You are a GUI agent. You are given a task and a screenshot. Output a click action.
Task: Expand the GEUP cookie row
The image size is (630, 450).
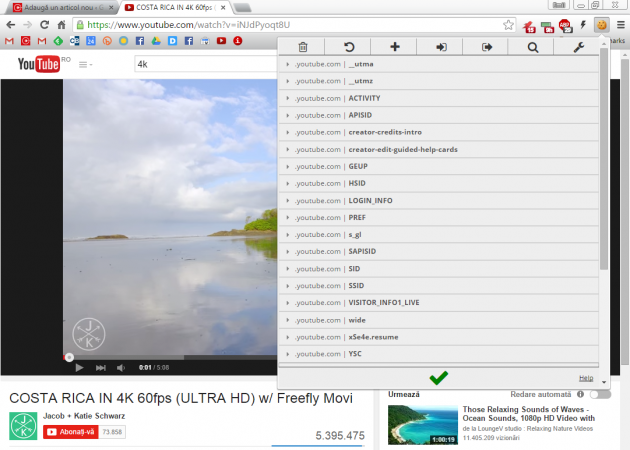439,166
